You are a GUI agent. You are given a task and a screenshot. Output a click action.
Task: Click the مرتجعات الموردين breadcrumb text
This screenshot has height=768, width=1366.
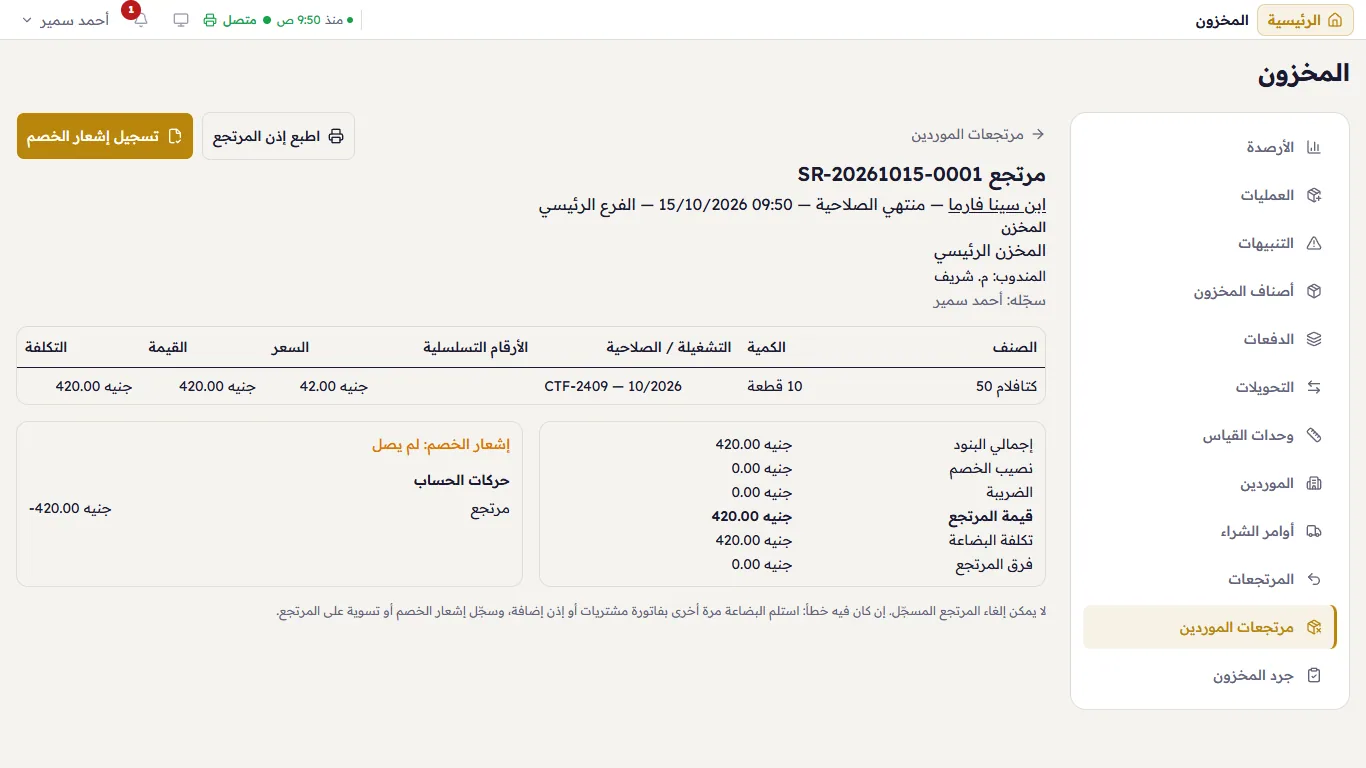967,133
